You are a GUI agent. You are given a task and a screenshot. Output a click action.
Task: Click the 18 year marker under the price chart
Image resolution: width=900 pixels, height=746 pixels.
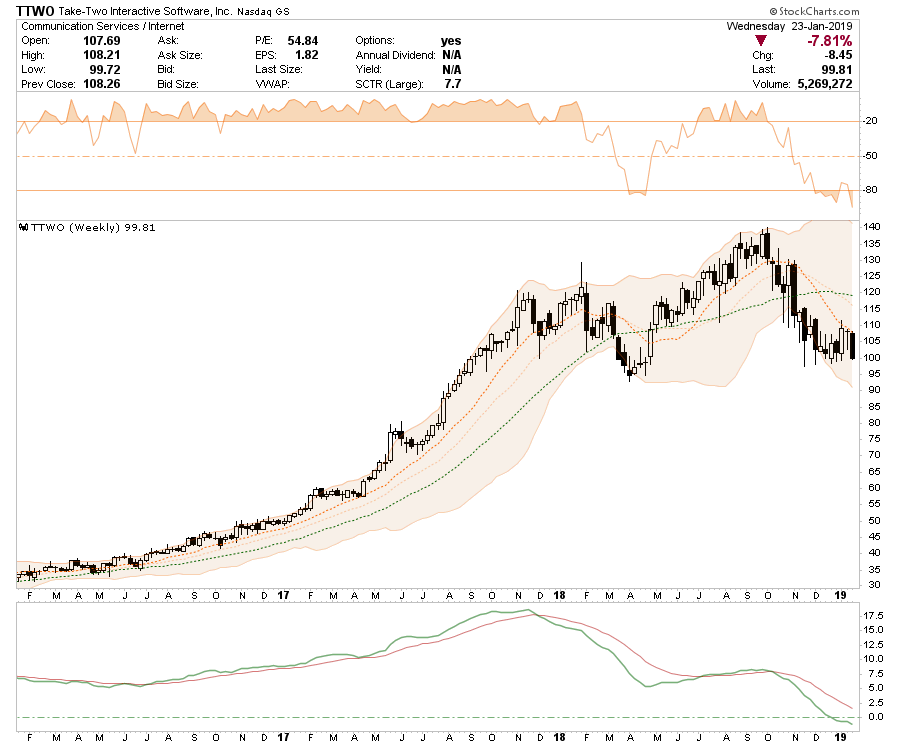tap(559, 596)
